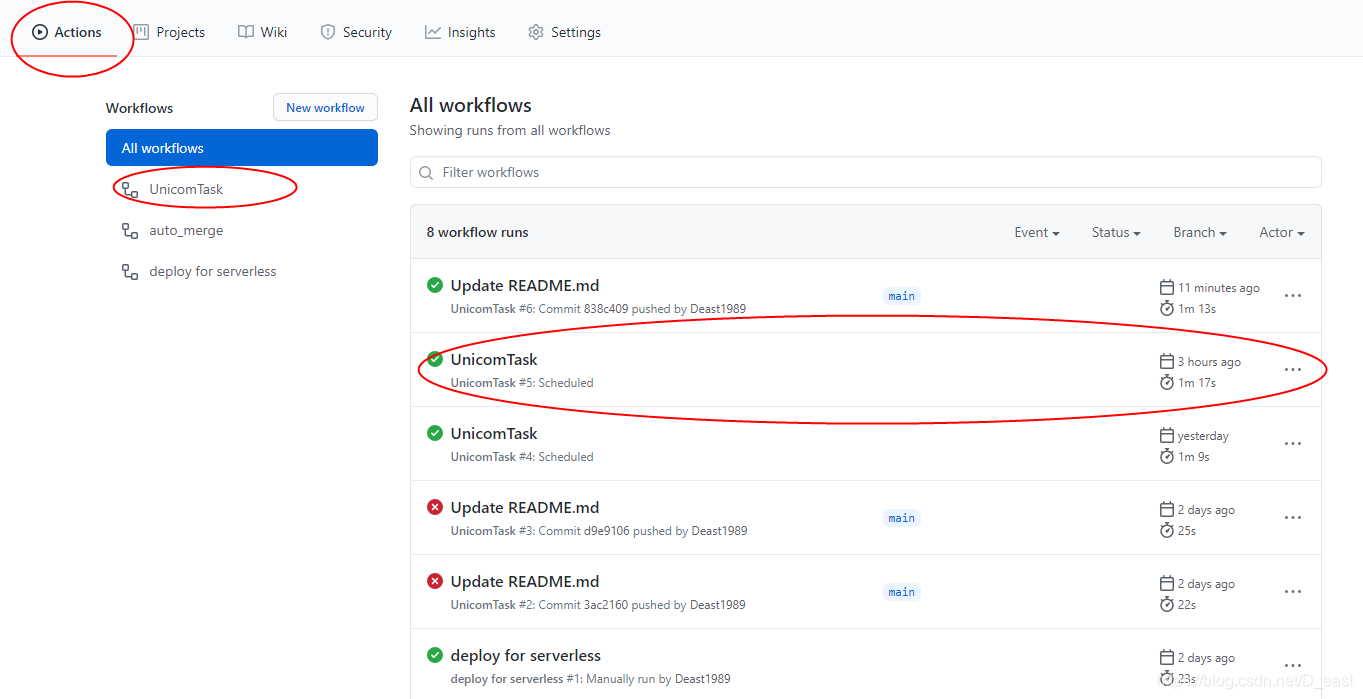The image size is (1363, 699).
Task: Open more options for deploy for serverless run
Action: pyautogui.click(x=1293, y=666)
